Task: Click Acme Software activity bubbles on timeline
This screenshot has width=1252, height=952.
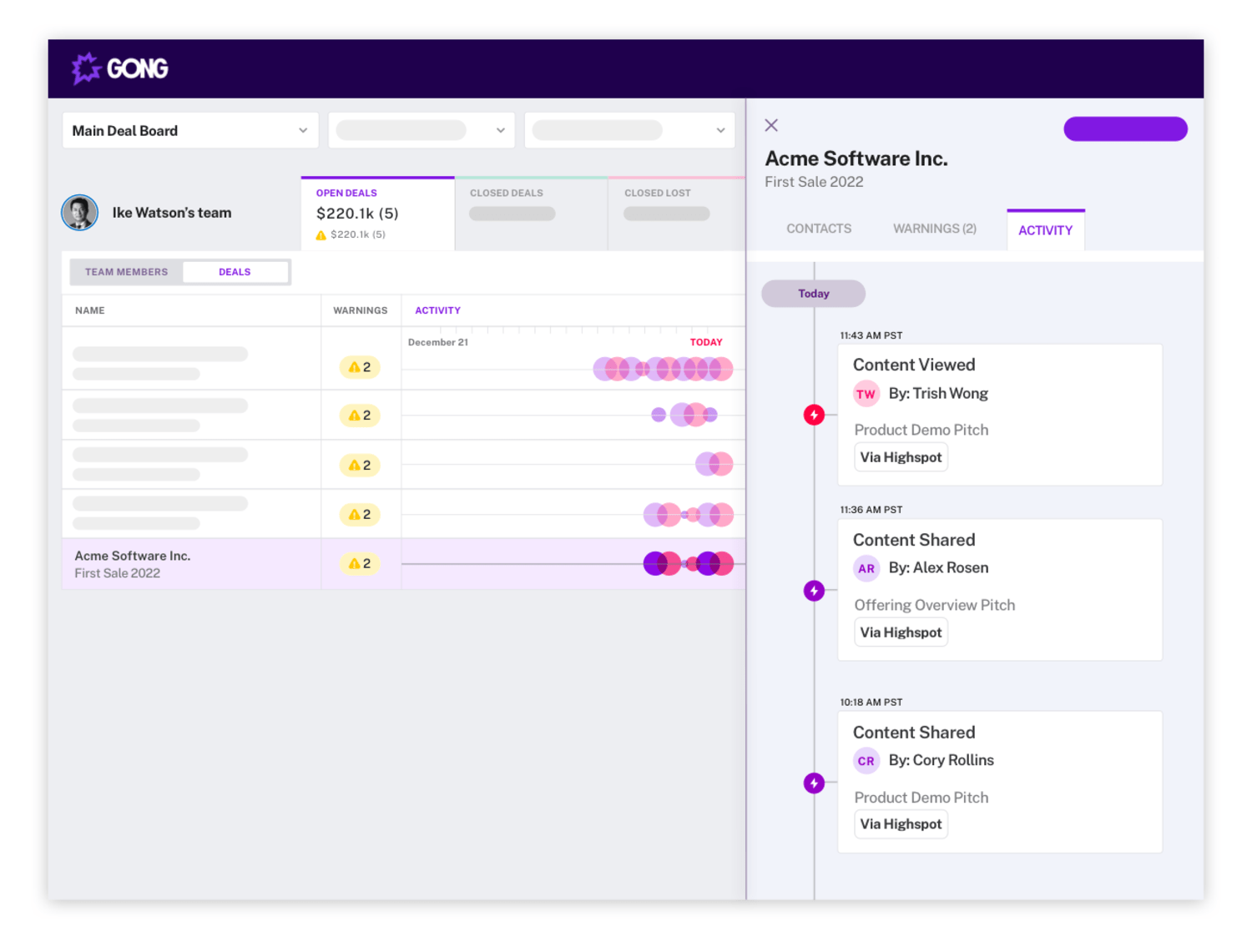Action: click(x=688, y=564)
